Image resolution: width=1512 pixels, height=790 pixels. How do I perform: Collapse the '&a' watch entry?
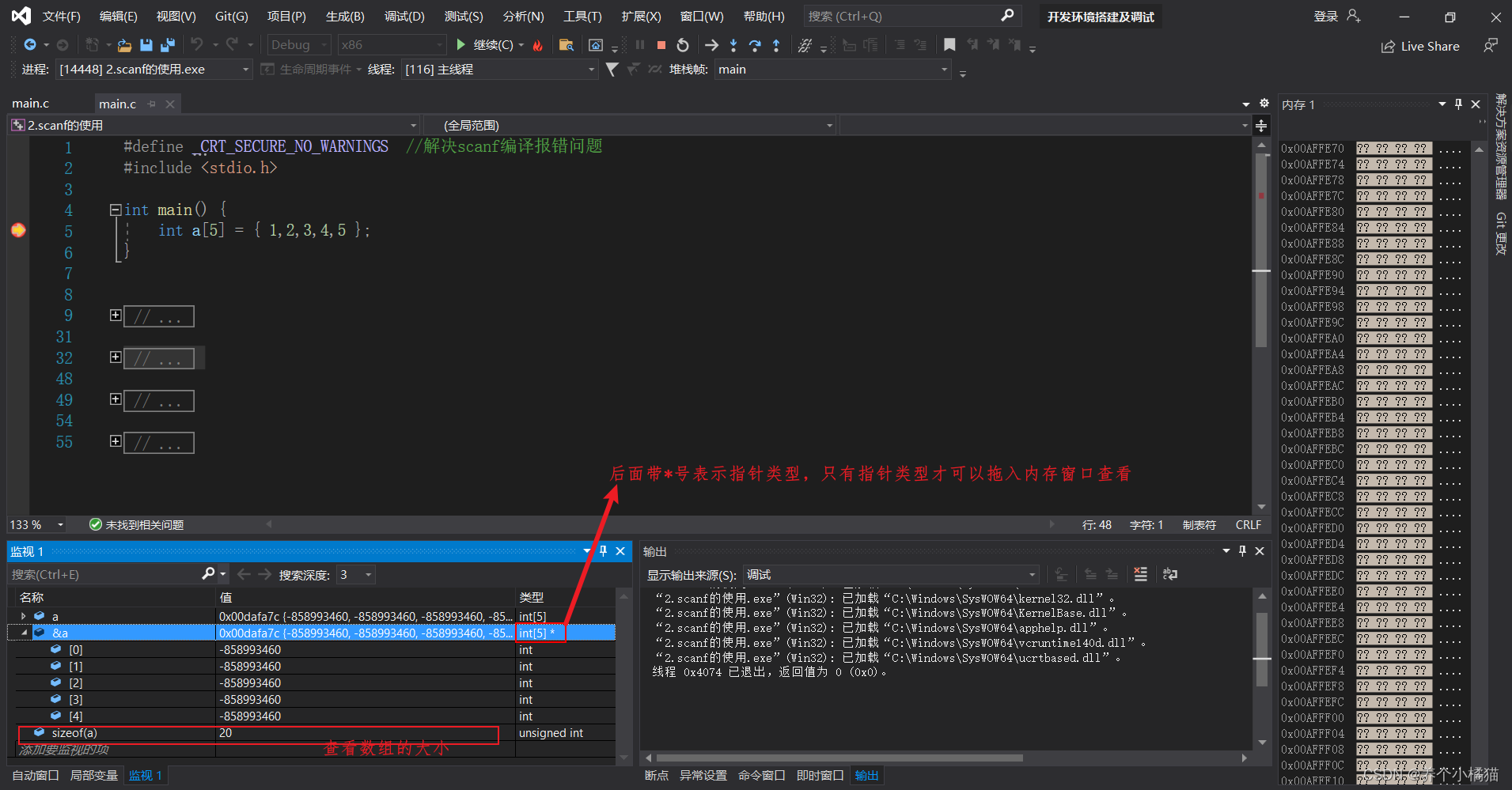pyautogui.click(x=24, y=633)
